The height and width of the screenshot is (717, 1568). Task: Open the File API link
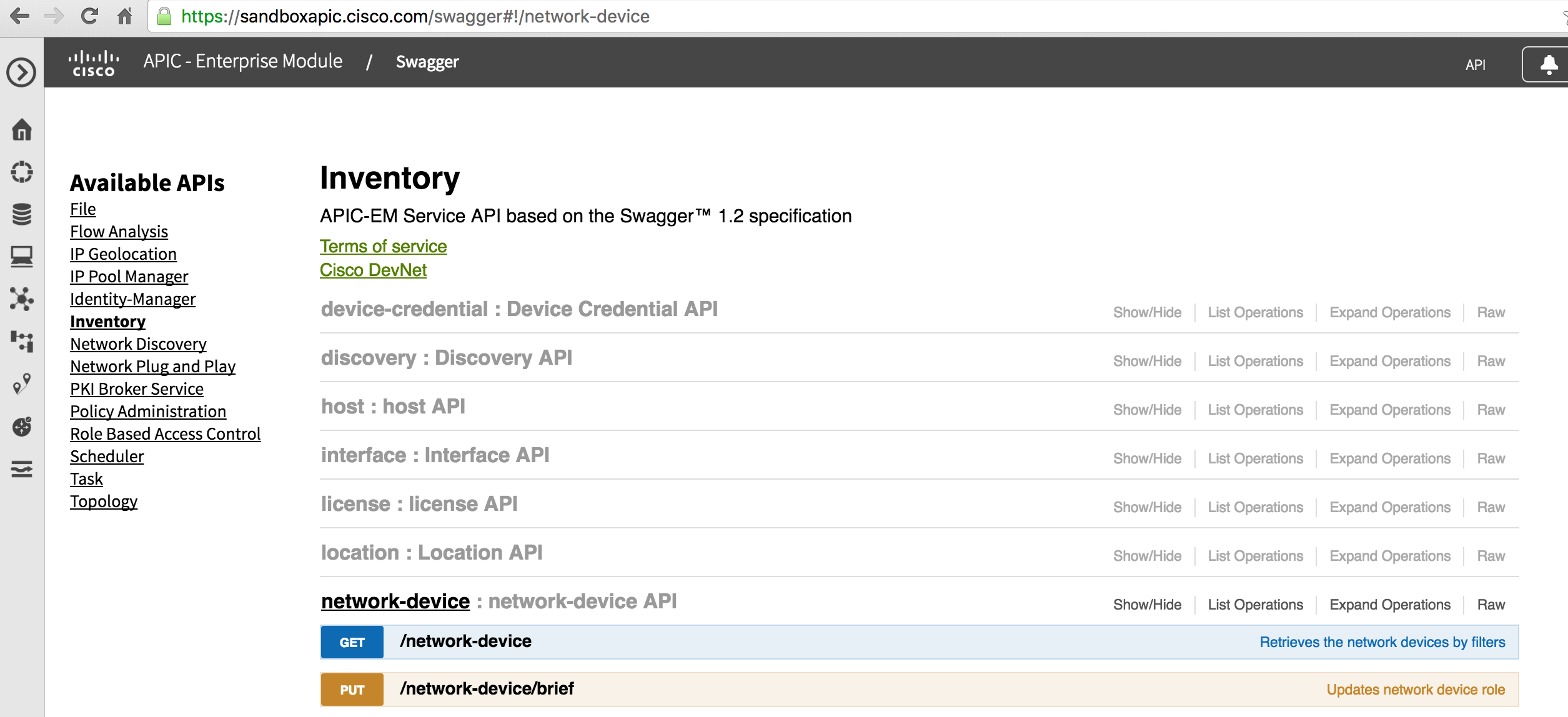pos(83,209)
